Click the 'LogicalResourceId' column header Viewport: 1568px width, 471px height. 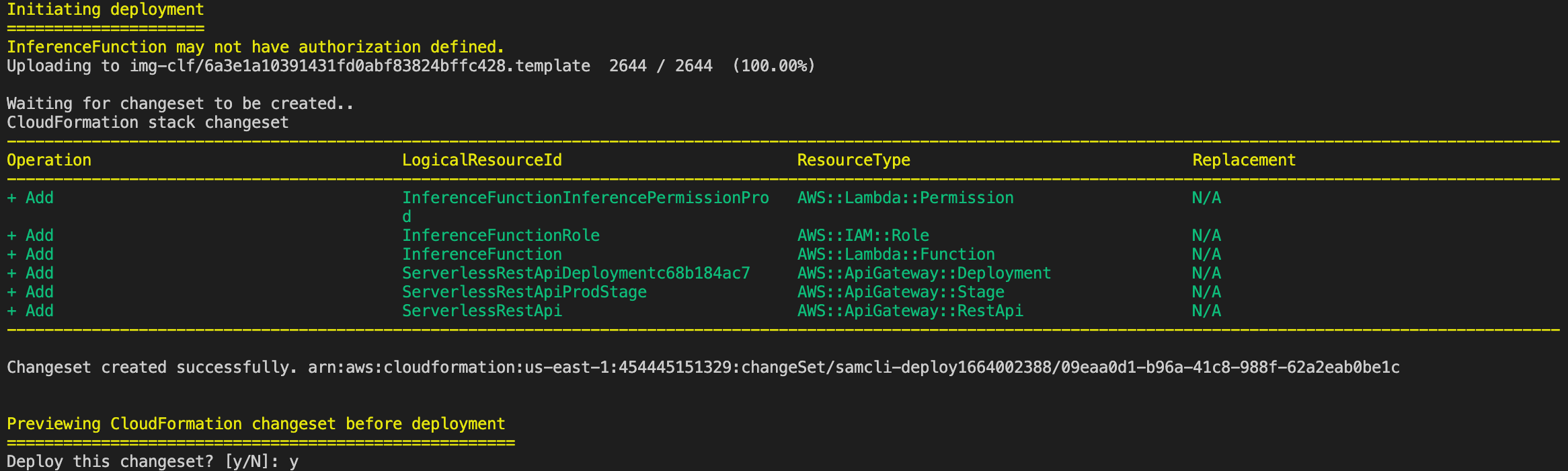coord(482,160)
